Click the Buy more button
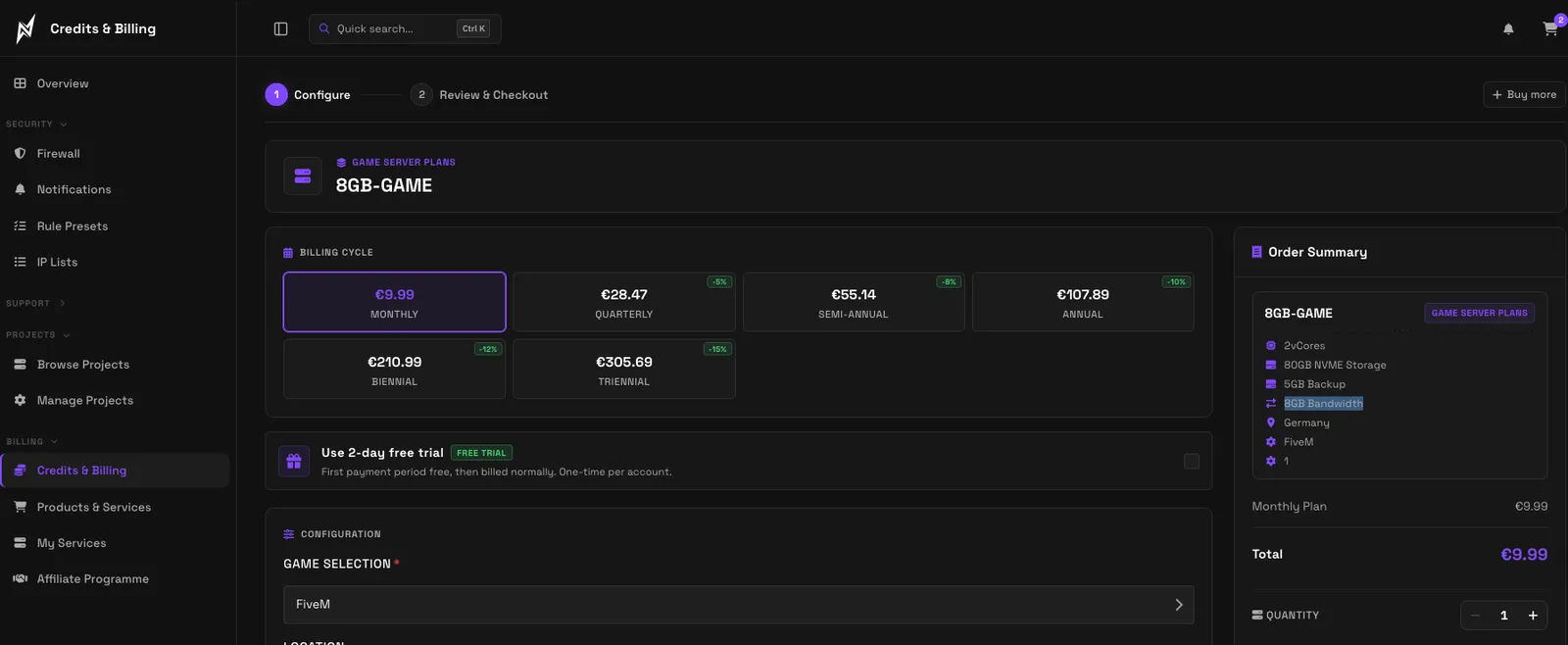 tap(1524, 94)
